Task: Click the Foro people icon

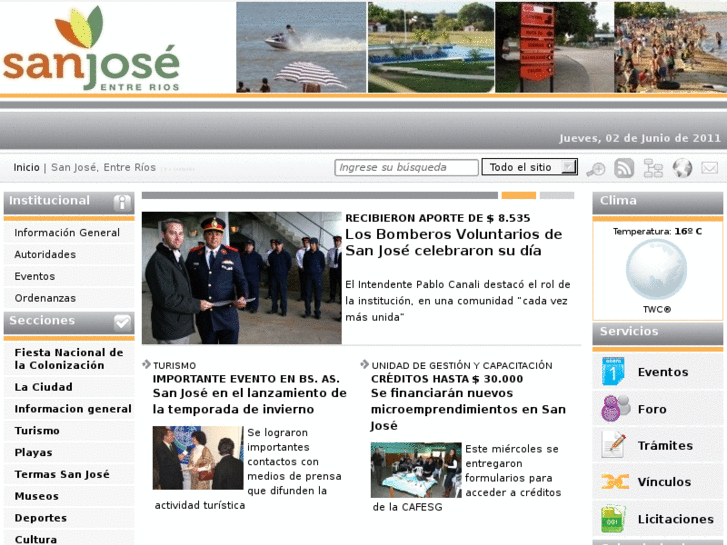Action: coord(613,408)
